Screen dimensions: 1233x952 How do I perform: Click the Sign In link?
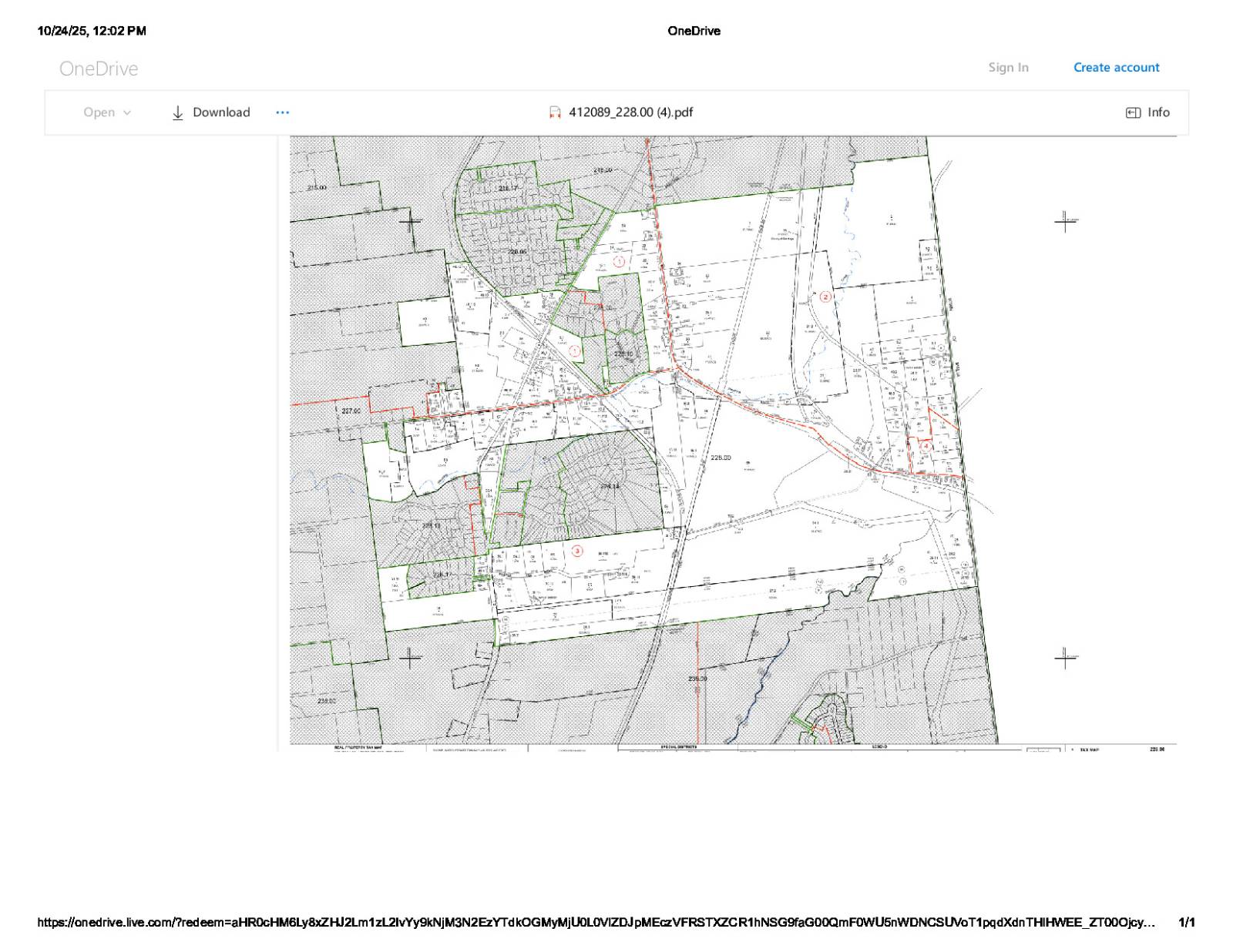click(1008, 68)
